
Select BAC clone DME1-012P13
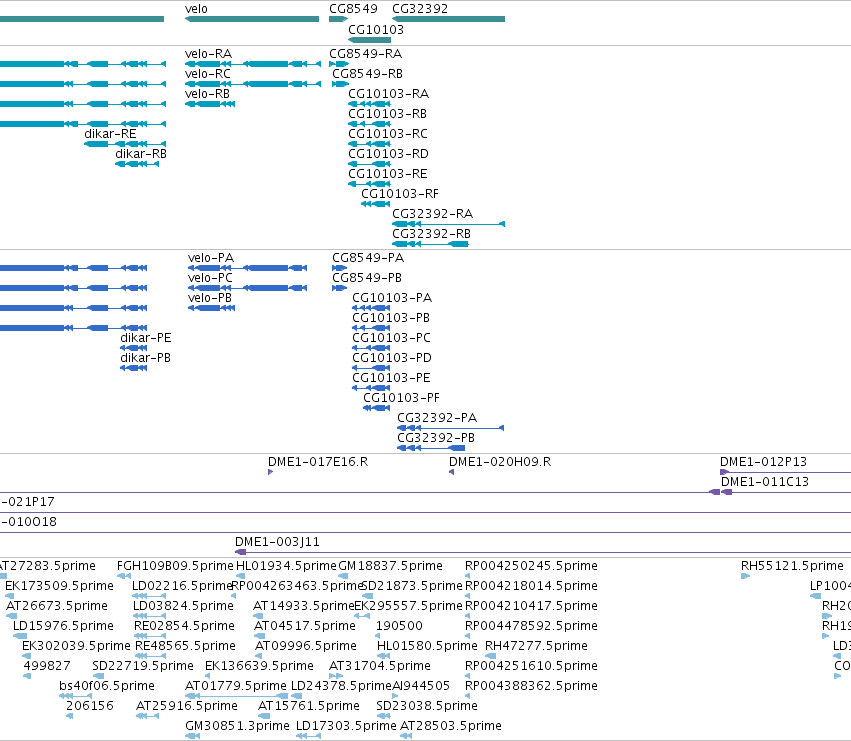(x=763, y=462)
